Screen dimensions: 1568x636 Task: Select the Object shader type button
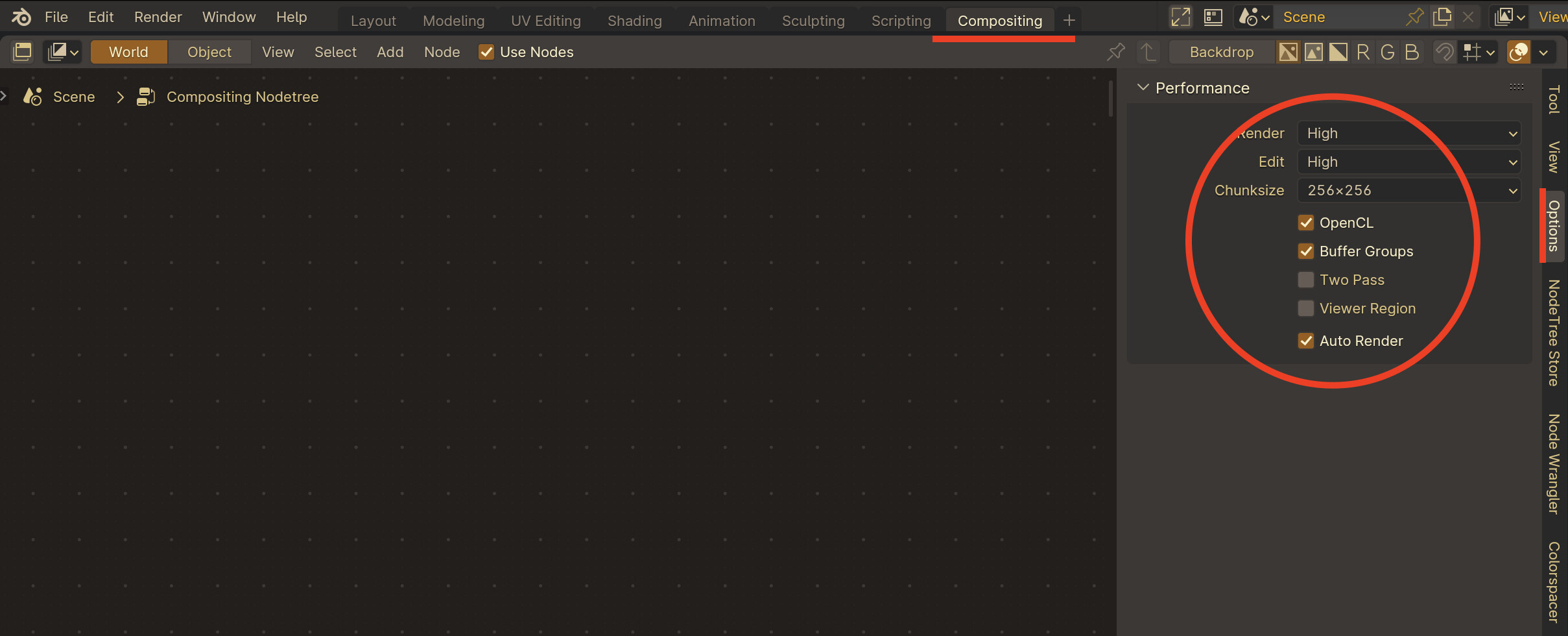(x=209, y=52)
